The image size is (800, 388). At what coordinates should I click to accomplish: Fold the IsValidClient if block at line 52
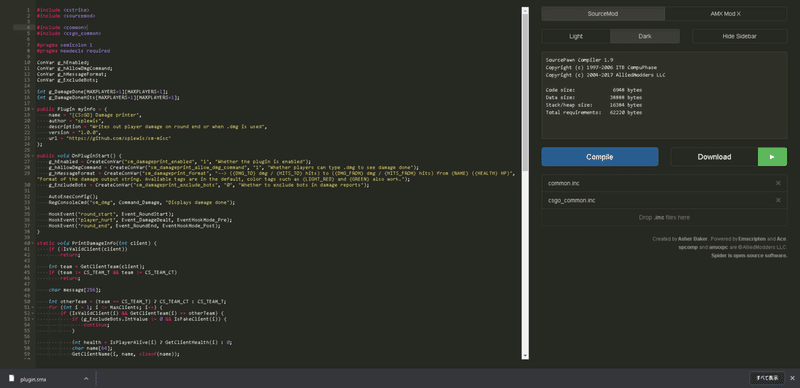(x=33, y=313)
